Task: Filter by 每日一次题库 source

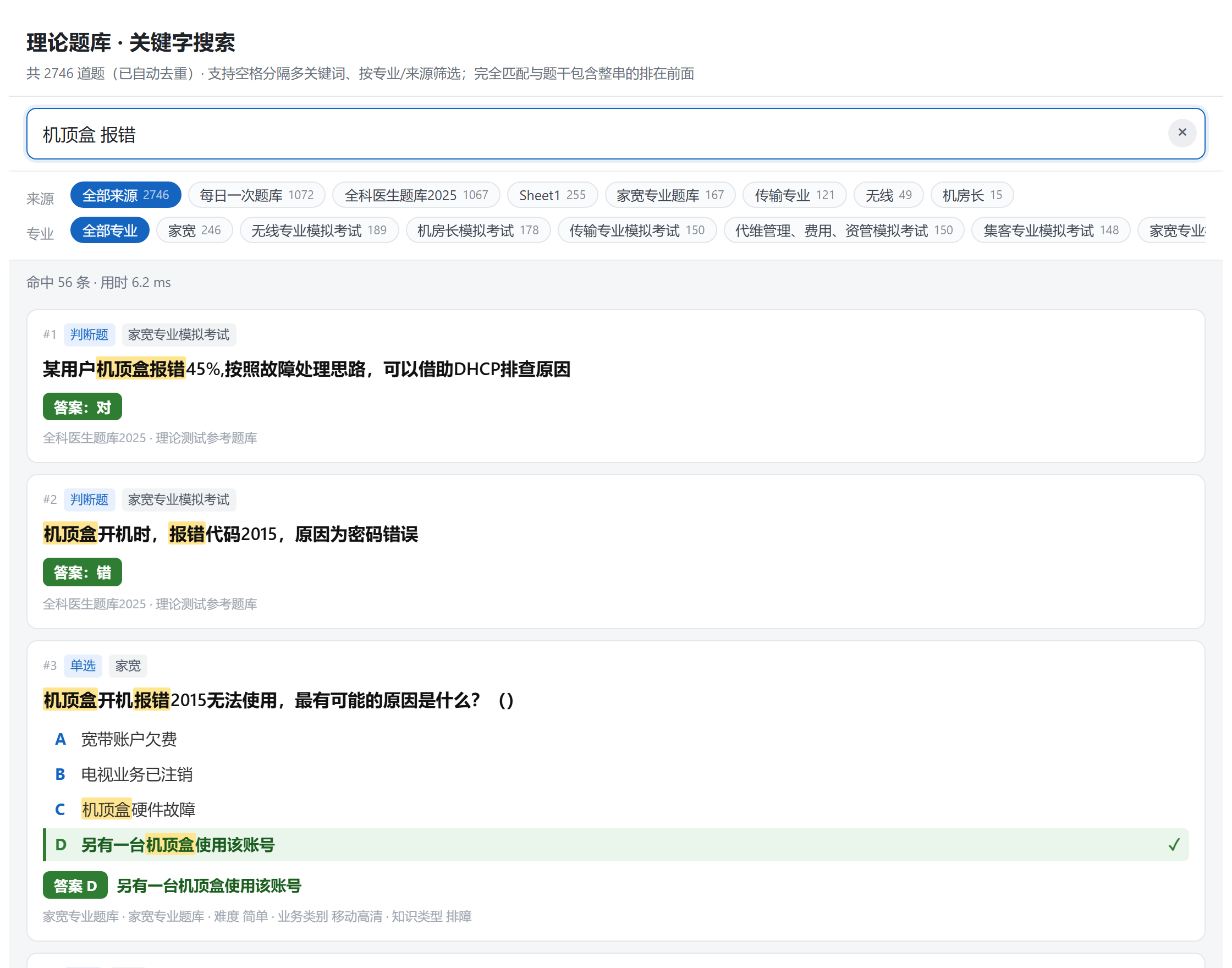Action: 256,195
